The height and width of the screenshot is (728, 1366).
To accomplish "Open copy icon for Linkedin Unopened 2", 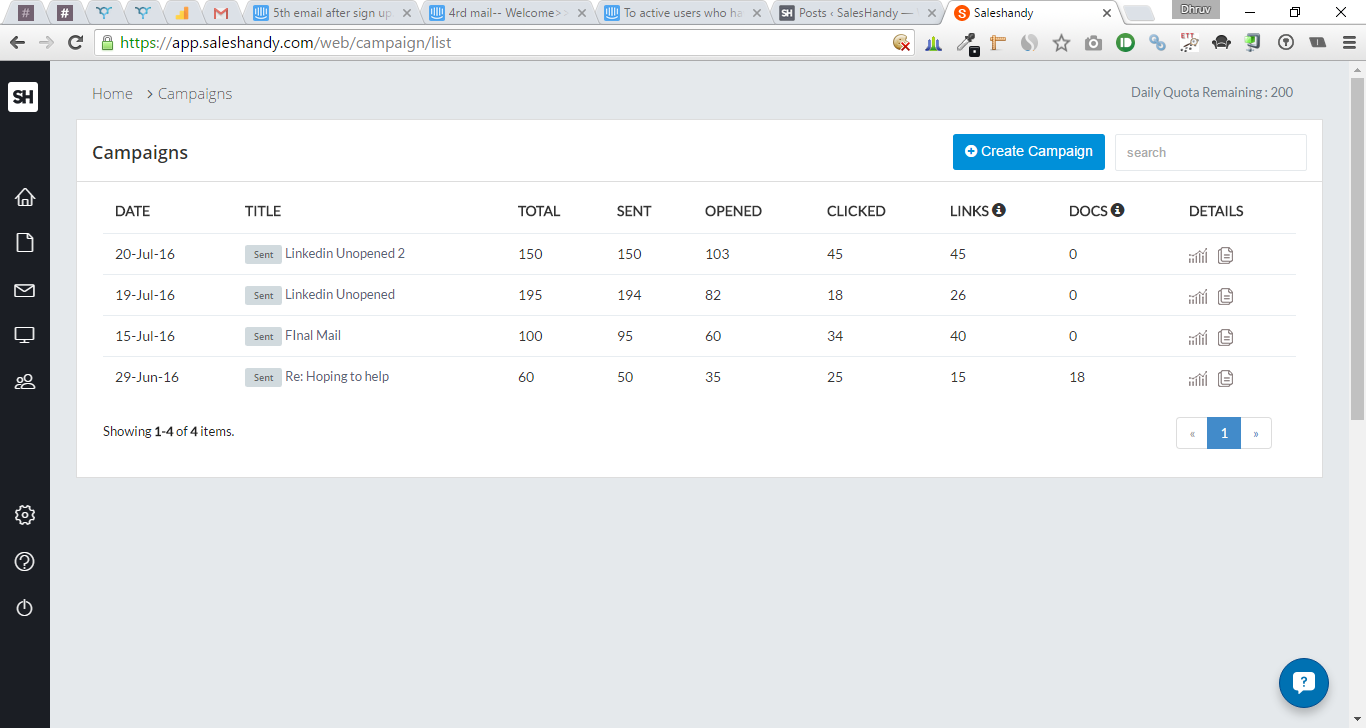I will coord(1226,255).
